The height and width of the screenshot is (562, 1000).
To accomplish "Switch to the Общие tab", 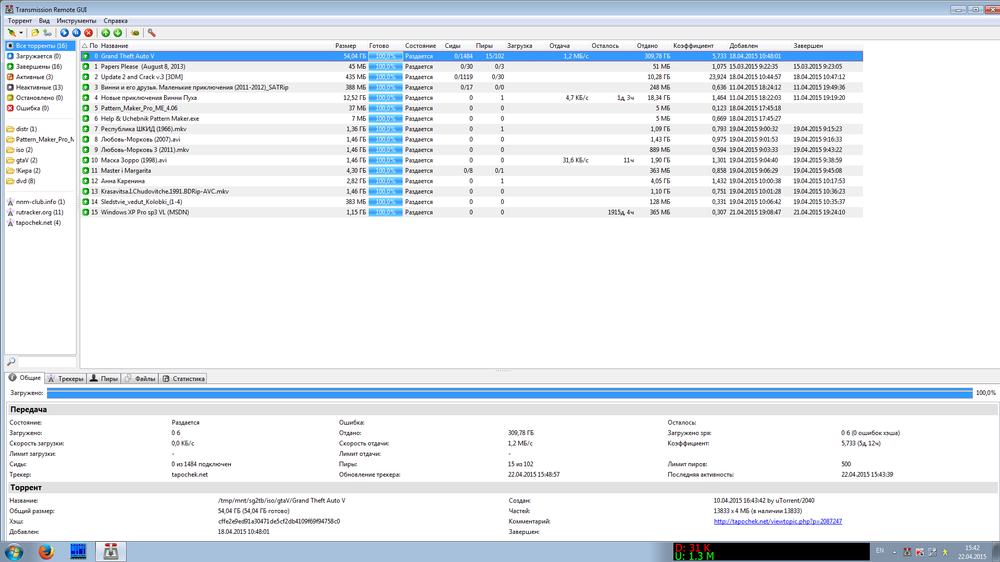I will click(x=25, y=378).
